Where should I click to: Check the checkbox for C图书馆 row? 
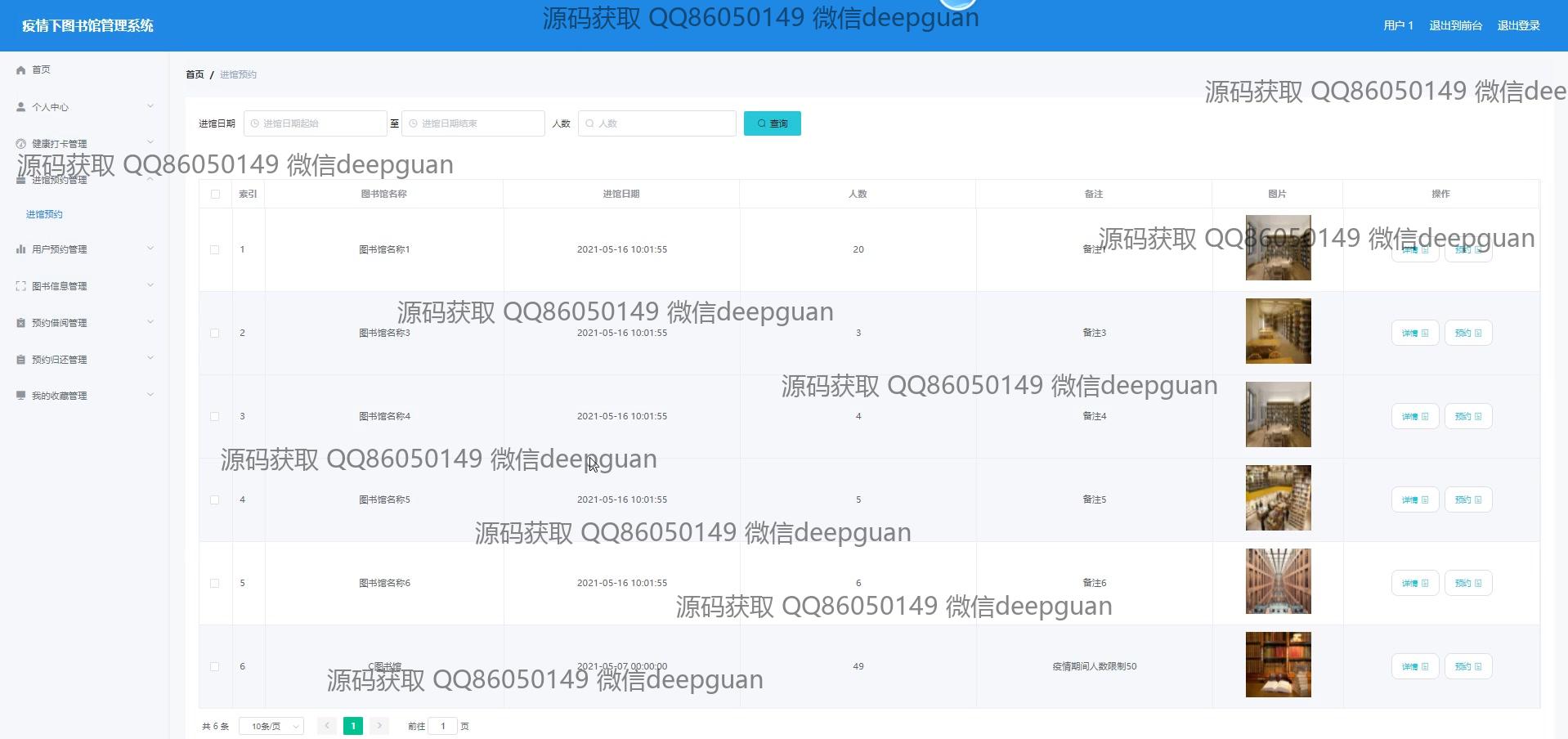215,667
